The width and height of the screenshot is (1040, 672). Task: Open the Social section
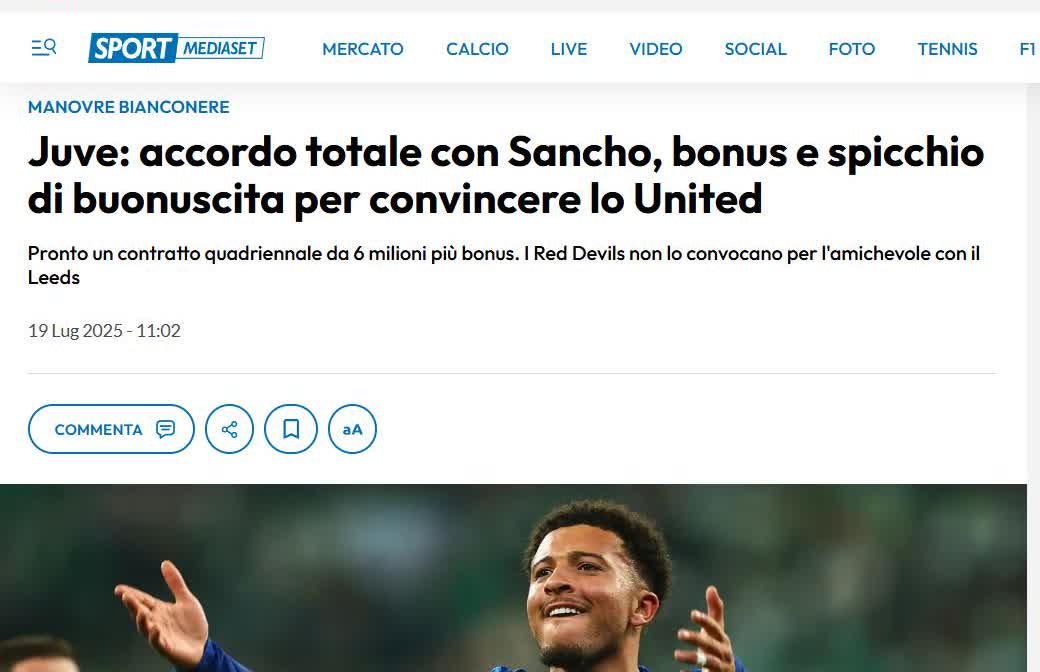pyautogui.click(x=755, y=49)
